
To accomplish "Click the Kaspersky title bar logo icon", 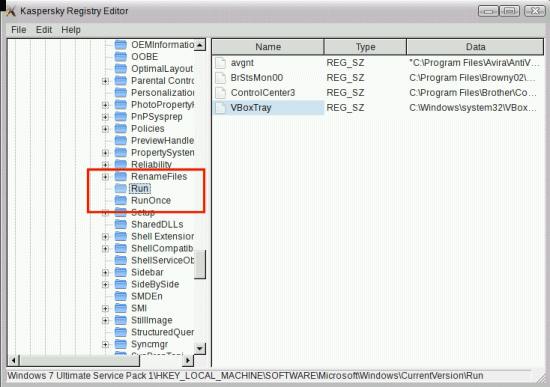I will (11, 11).
